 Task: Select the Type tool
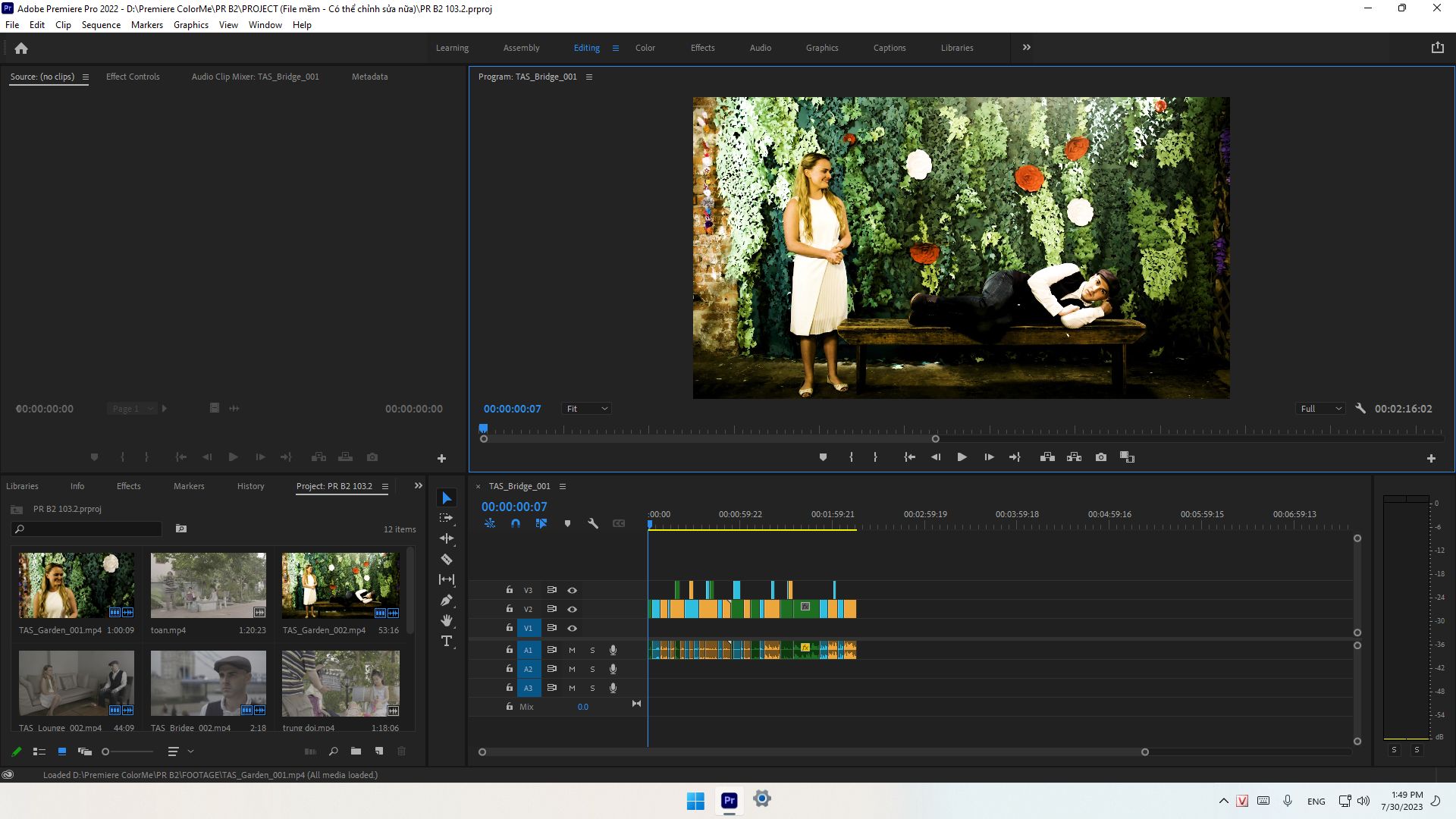point(447,641)
